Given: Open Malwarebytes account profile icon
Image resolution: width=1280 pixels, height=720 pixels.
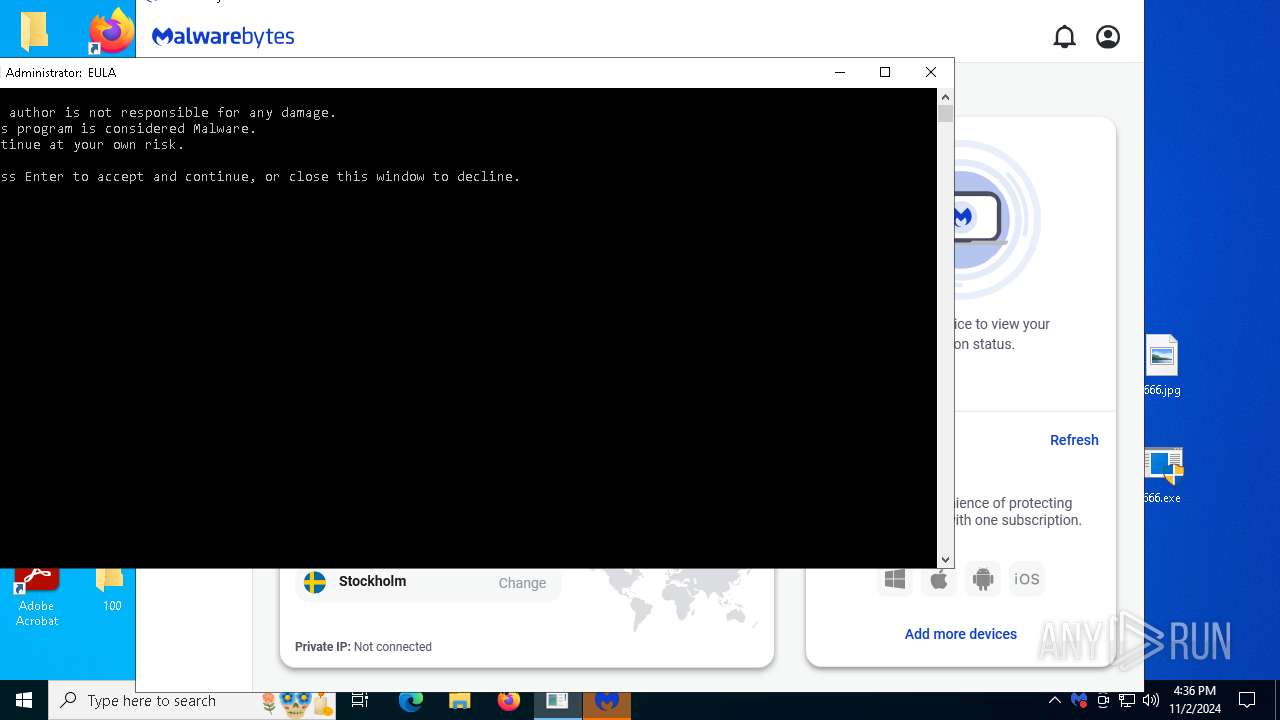Looking at the screenshot, I should 1108,37.
